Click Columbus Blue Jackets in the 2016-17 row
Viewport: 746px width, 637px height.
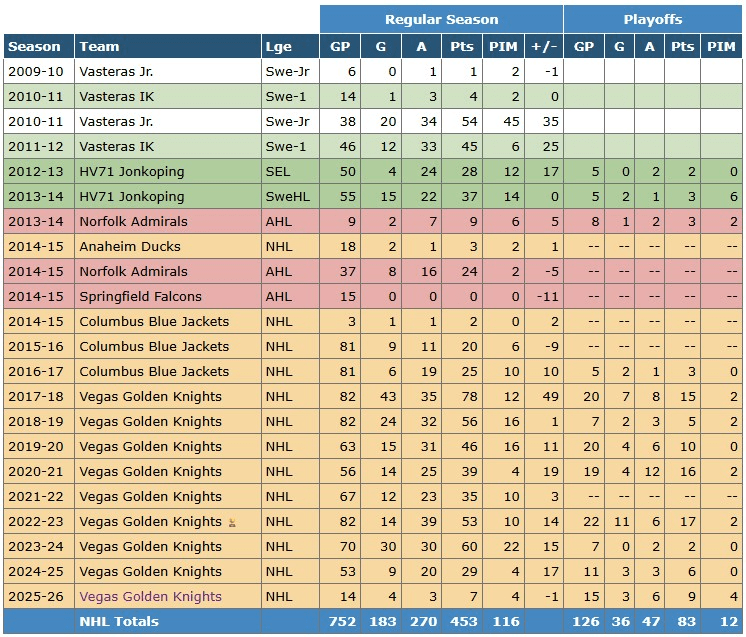154,372
